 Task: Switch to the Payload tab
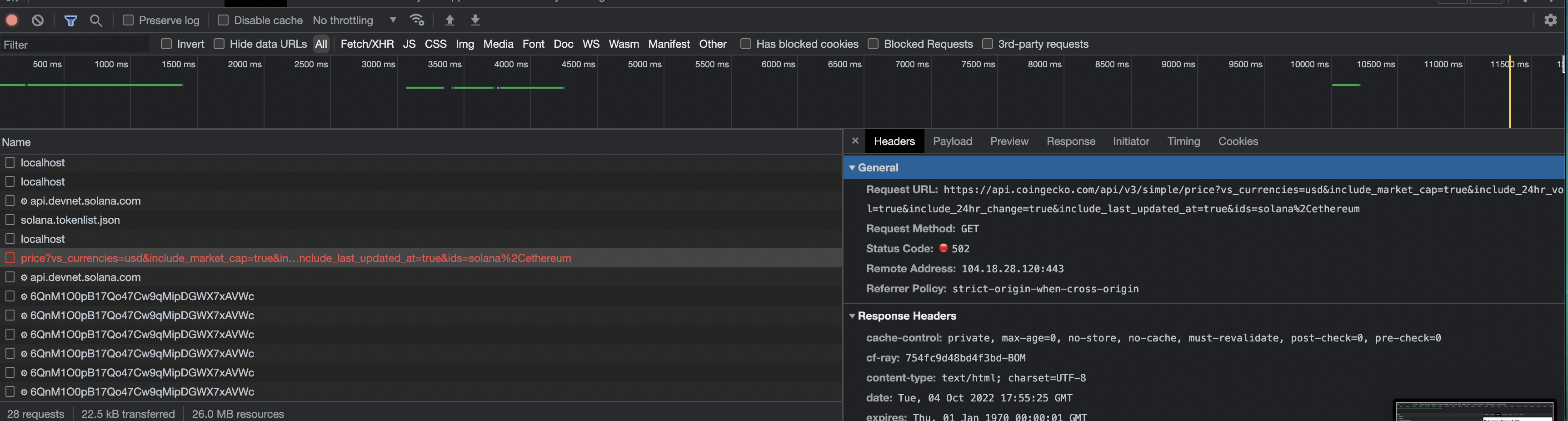tap(952, 141)
